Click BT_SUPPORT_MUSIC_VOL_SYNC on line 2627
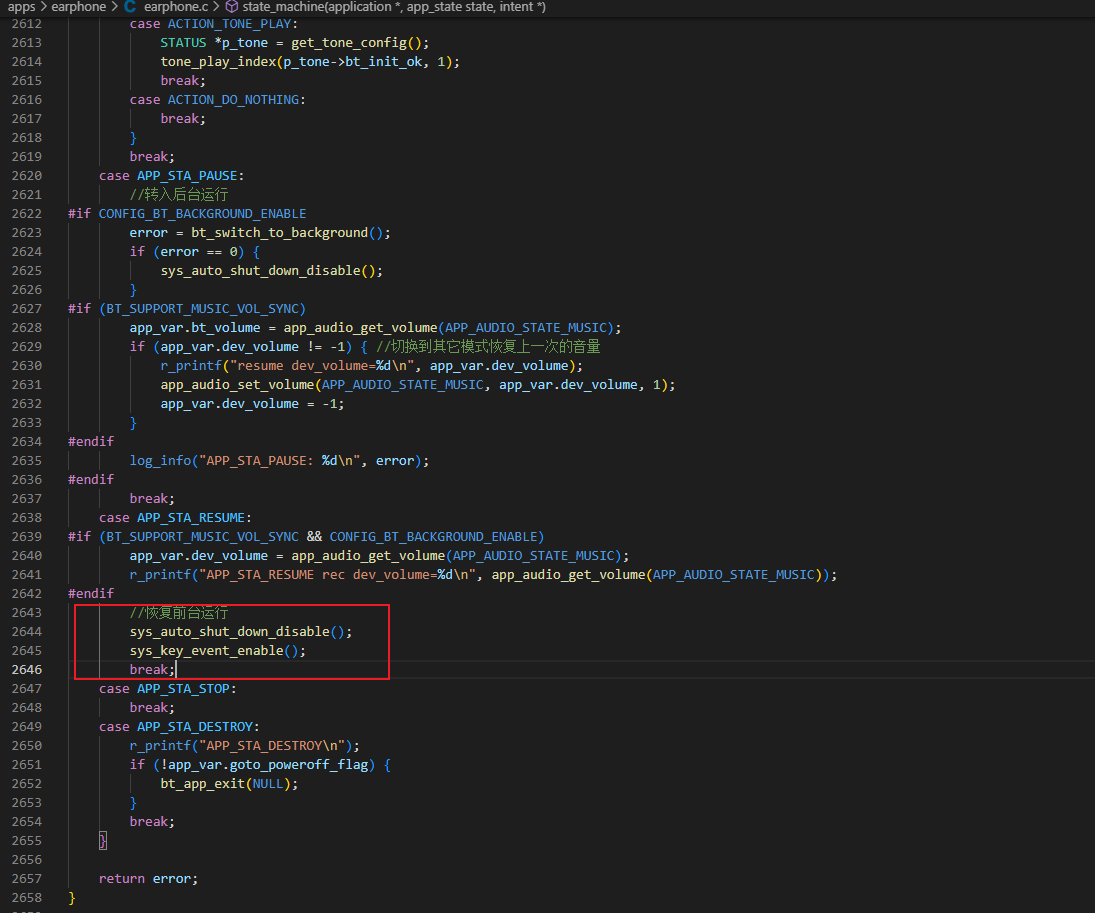 click(x=203, y=308)
